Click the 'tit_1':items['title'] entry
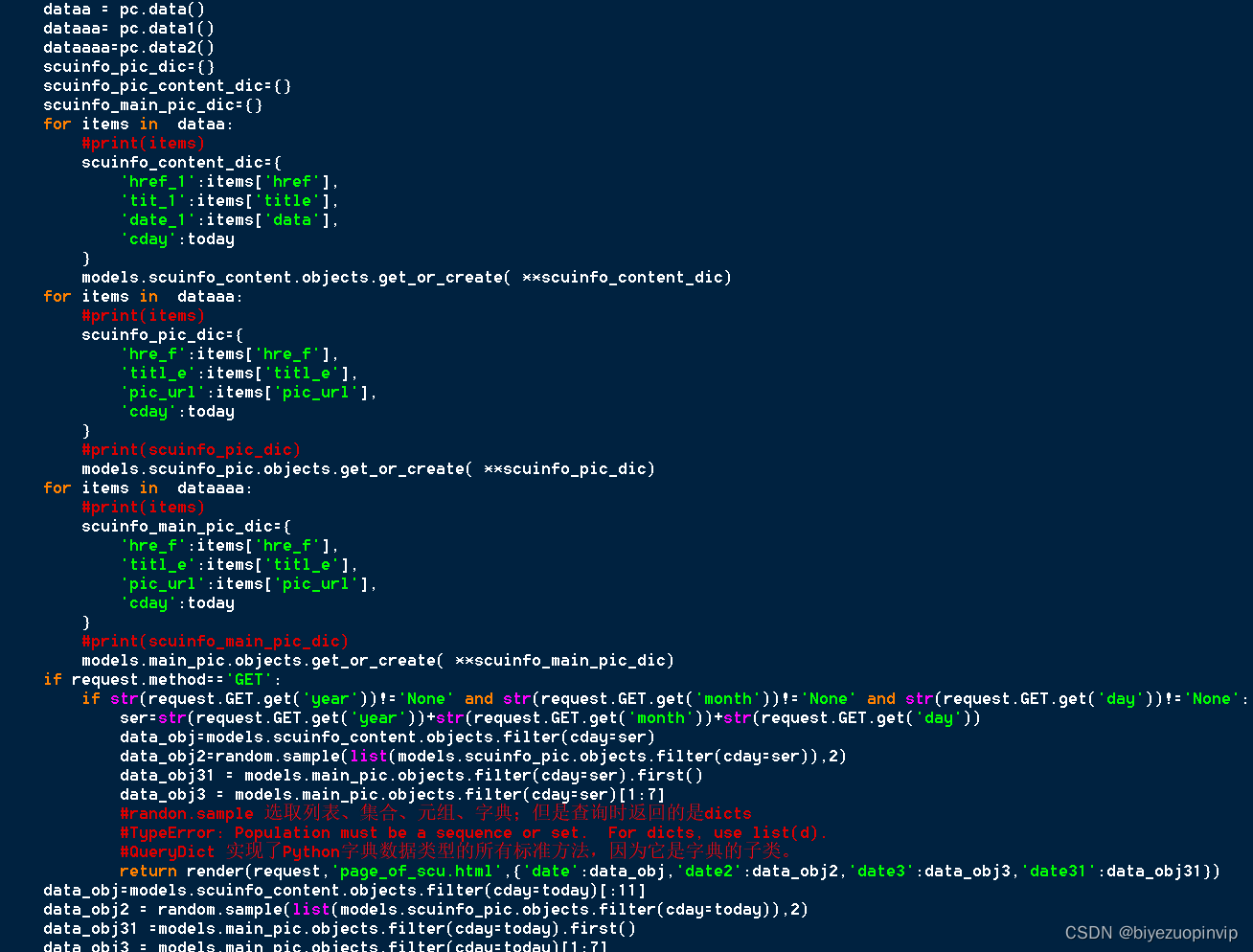The image size is (1253, 952). pos(230,201)
